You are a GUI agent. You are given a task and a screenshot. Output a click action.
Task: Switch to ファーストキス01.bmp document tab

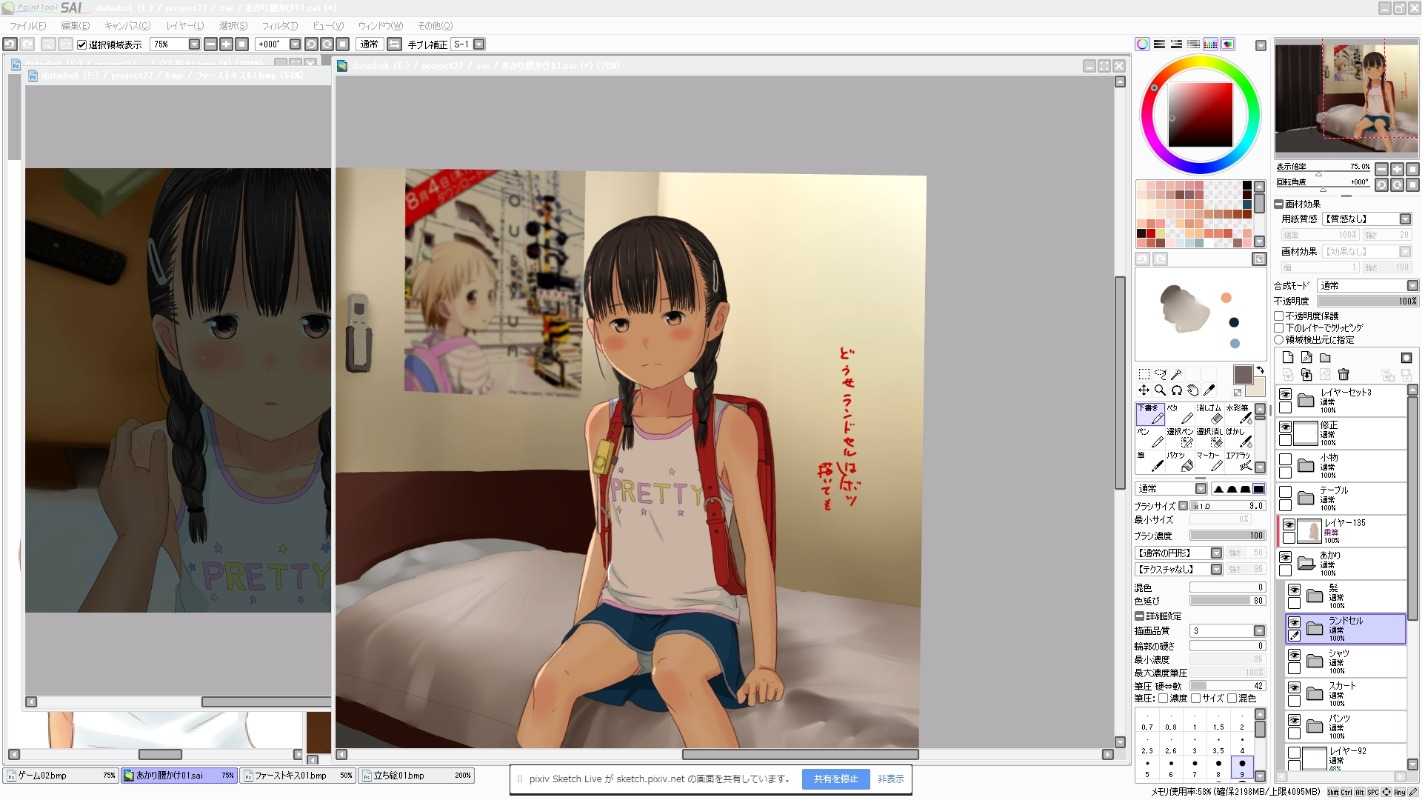297,775
